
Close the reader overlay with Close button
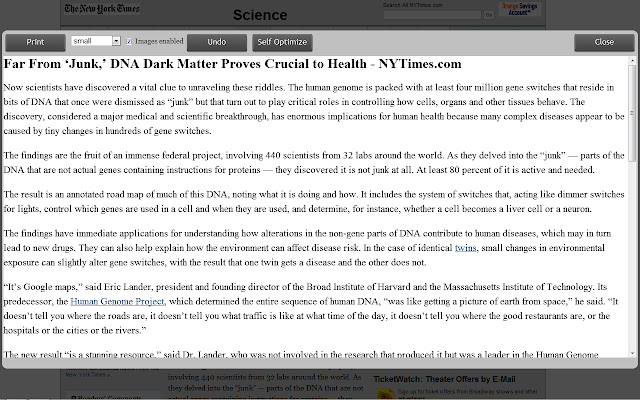[604, 42]
